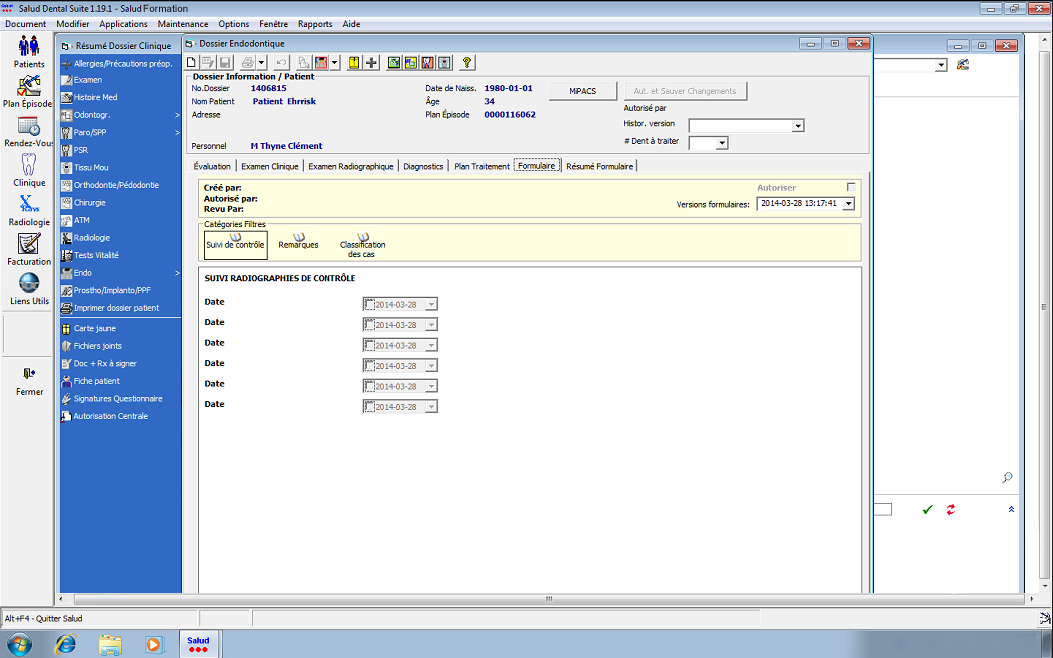
Task: Enable the fourth Date checkbox
Action: (369, 366)
